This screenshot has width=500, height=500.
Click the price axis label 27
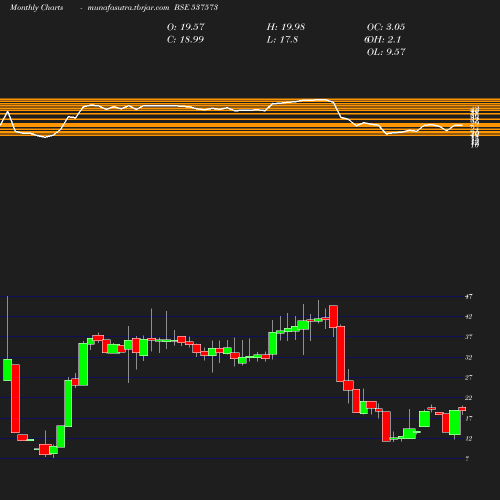469,377
